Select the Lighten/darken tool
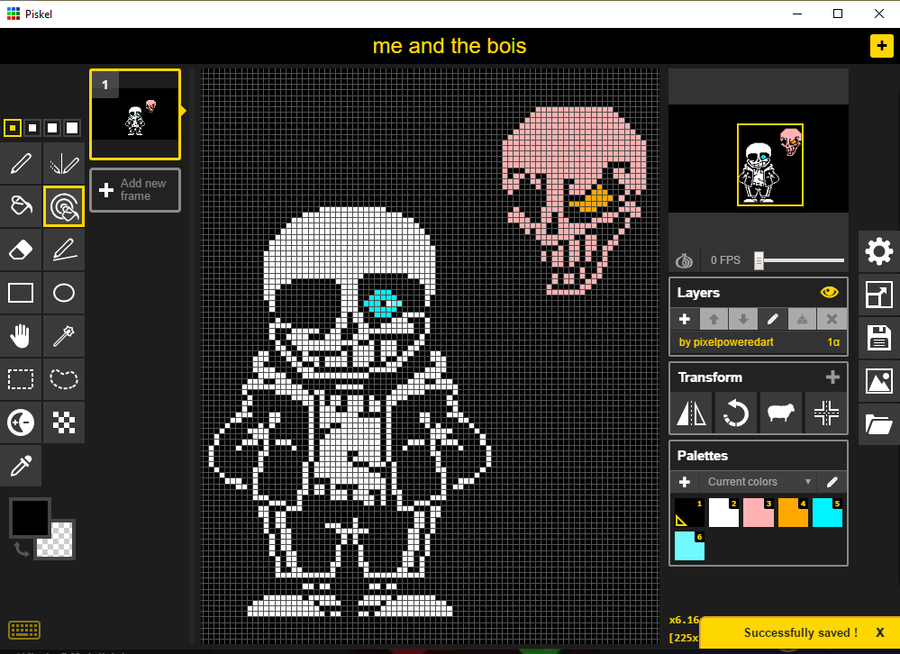 (21, 423)
